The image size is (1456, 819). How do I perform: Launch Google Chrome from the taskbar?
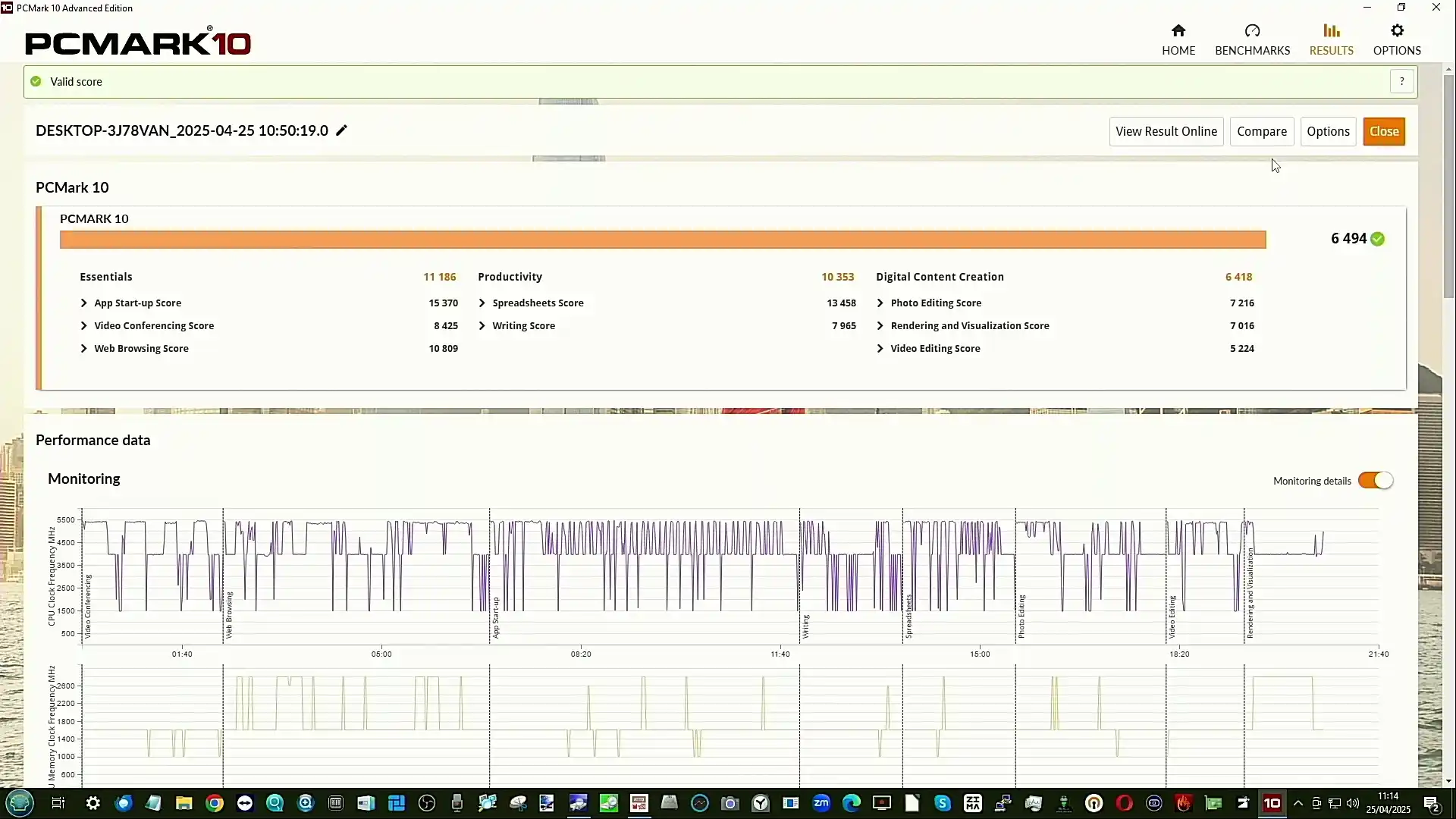215,803
